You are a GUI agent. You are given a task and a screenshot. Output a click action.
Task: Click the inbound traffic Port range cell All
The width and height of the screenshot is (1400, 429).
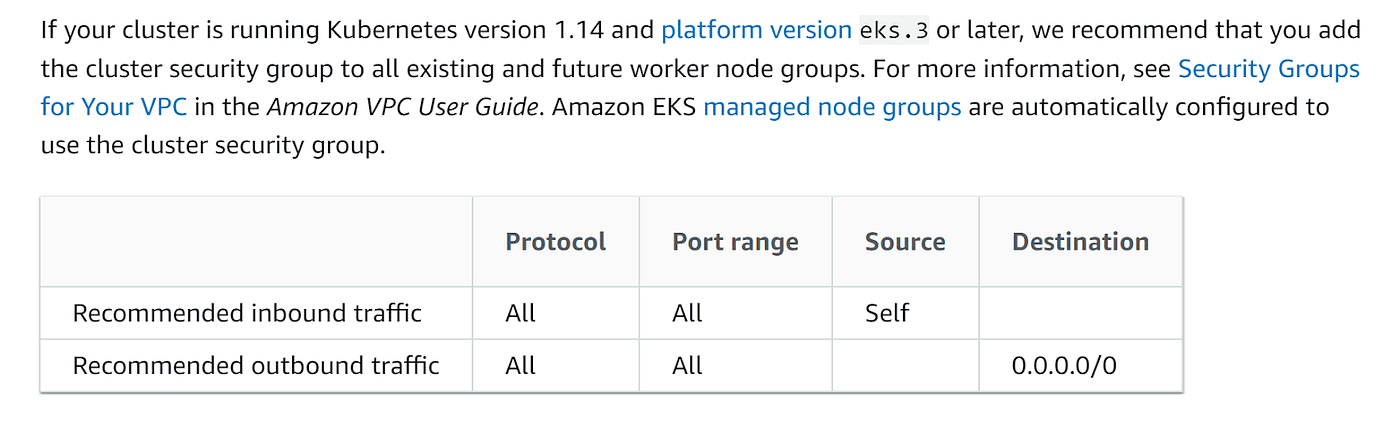point(688,313)
